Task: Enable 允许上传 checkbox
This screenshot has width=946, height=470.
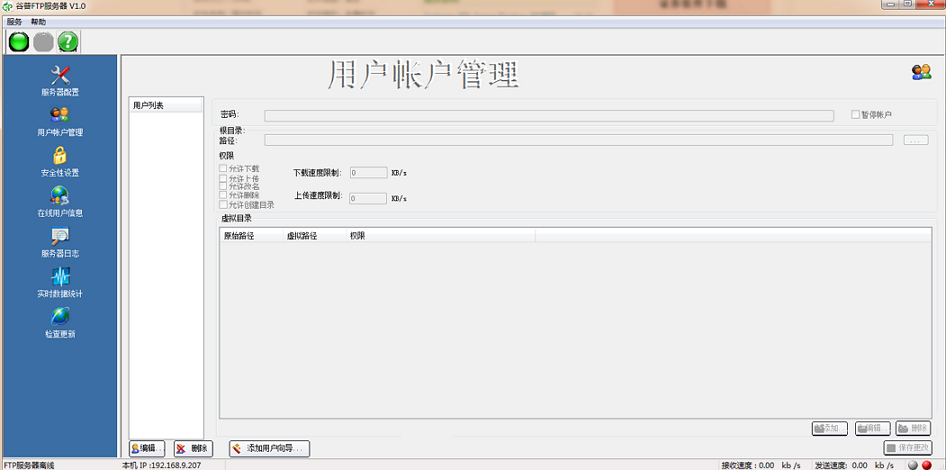Action: click(223, 179)
